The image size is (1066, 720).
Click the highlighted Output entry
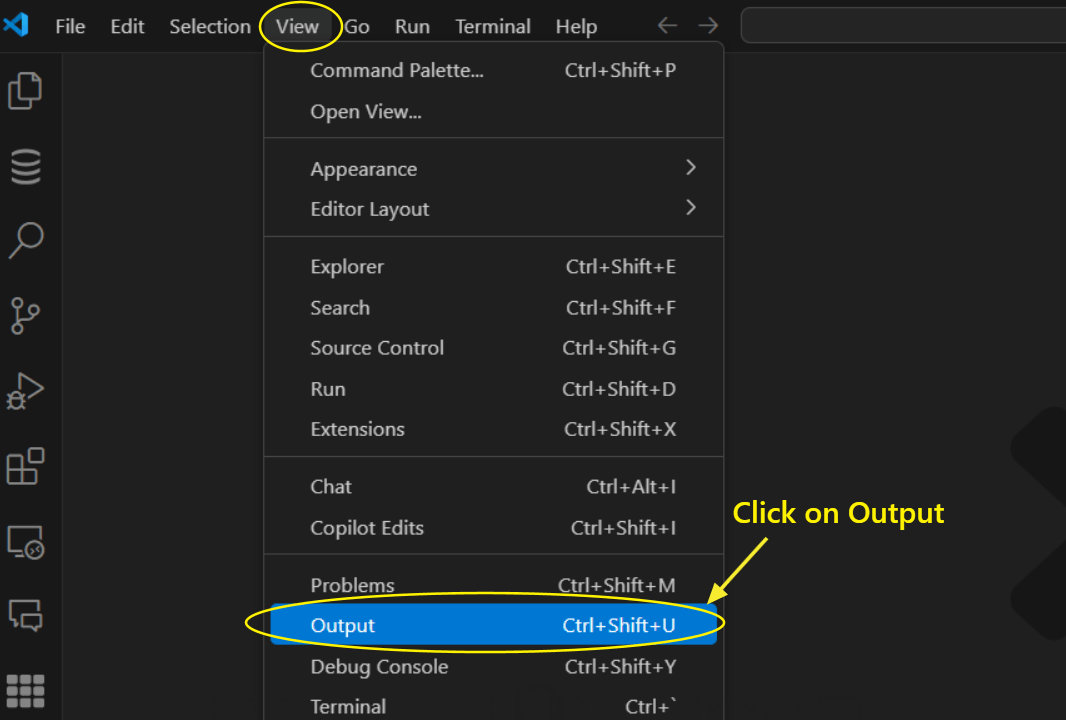494,625
